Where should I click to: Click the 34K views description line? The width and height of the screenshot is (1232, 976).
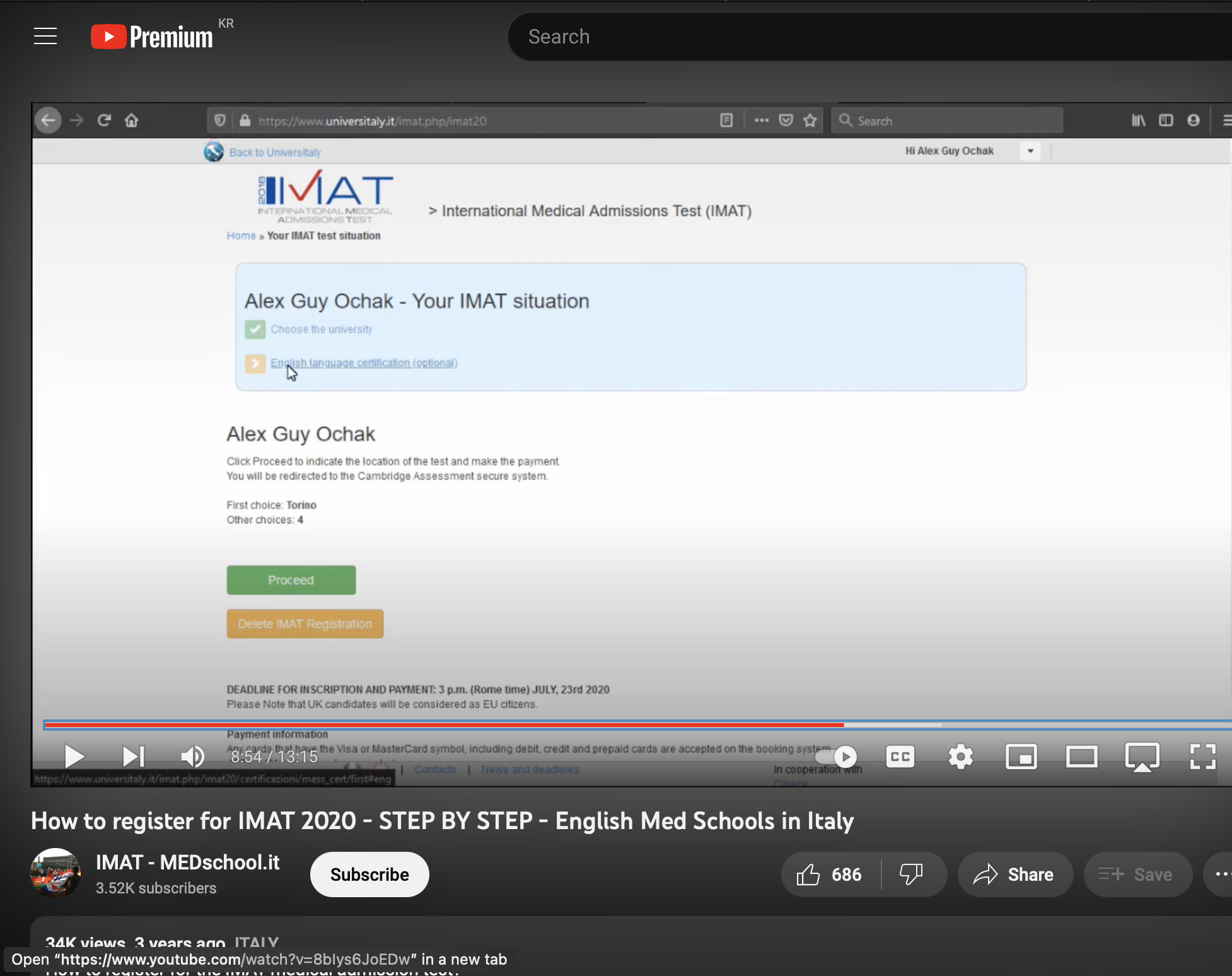point(162,944)
